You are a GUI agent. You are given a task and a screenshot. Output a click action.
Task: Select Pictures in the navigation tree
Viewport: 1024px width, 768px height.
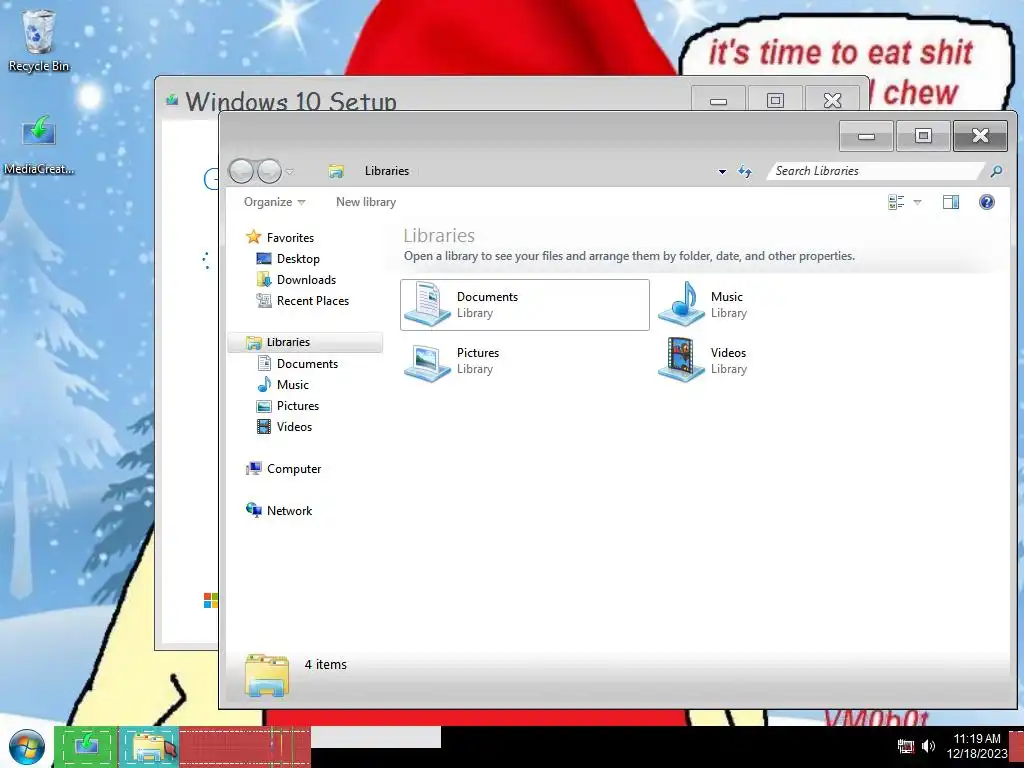click(298, 406)
